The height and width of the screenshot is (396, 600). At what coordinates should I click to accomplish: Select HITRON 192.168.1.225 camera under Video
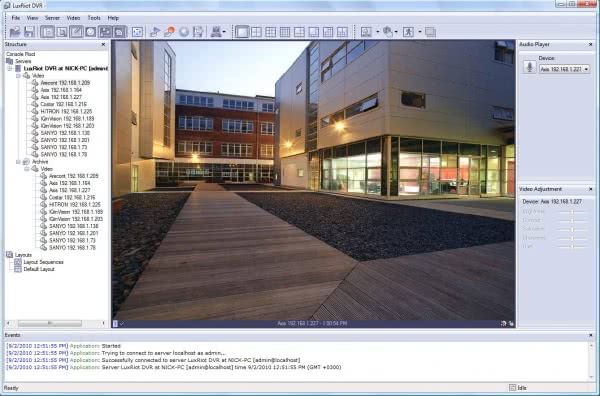[x=66, y=111]
